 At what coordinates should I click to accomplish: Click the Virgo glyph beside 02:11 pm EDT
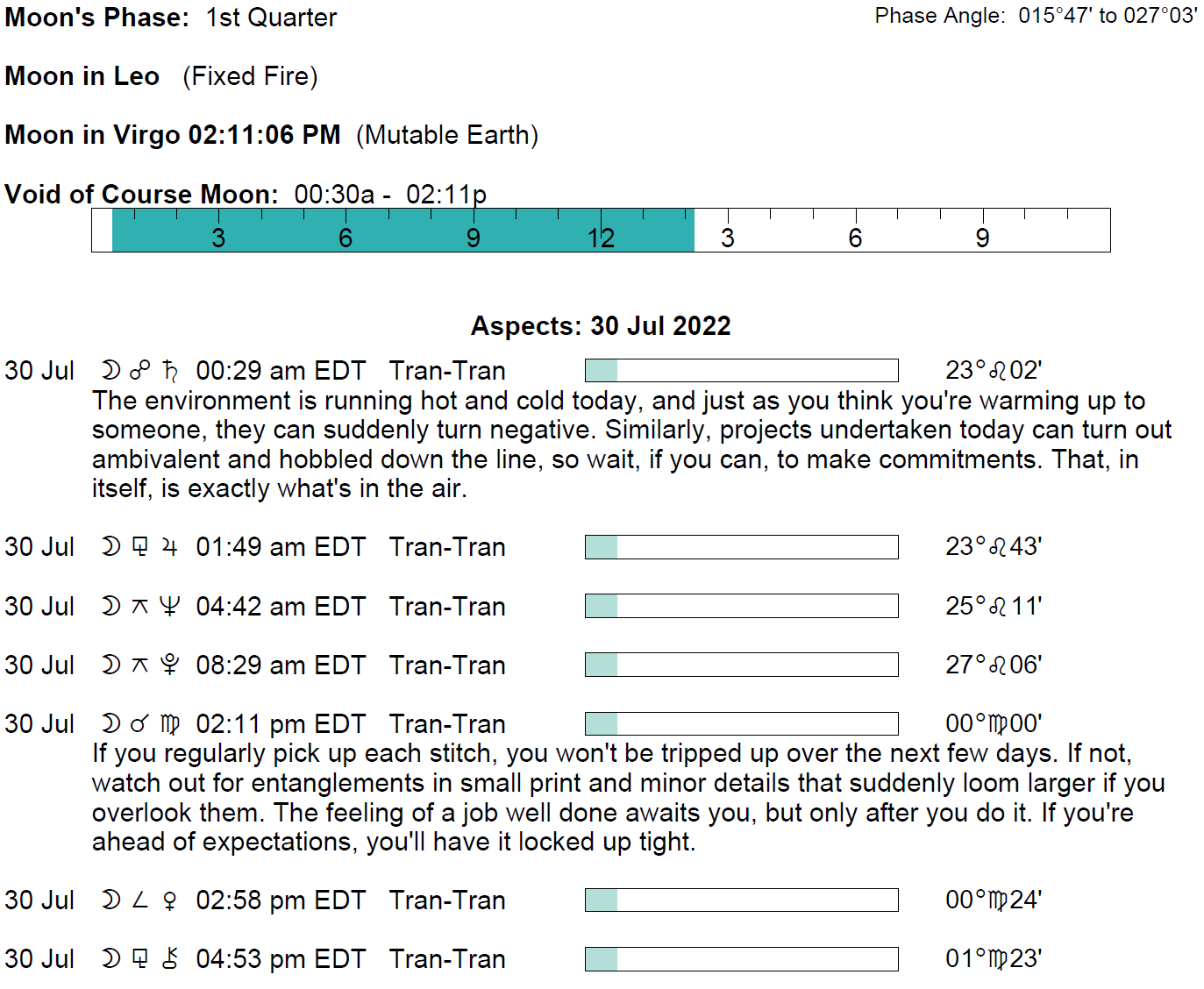170,725
